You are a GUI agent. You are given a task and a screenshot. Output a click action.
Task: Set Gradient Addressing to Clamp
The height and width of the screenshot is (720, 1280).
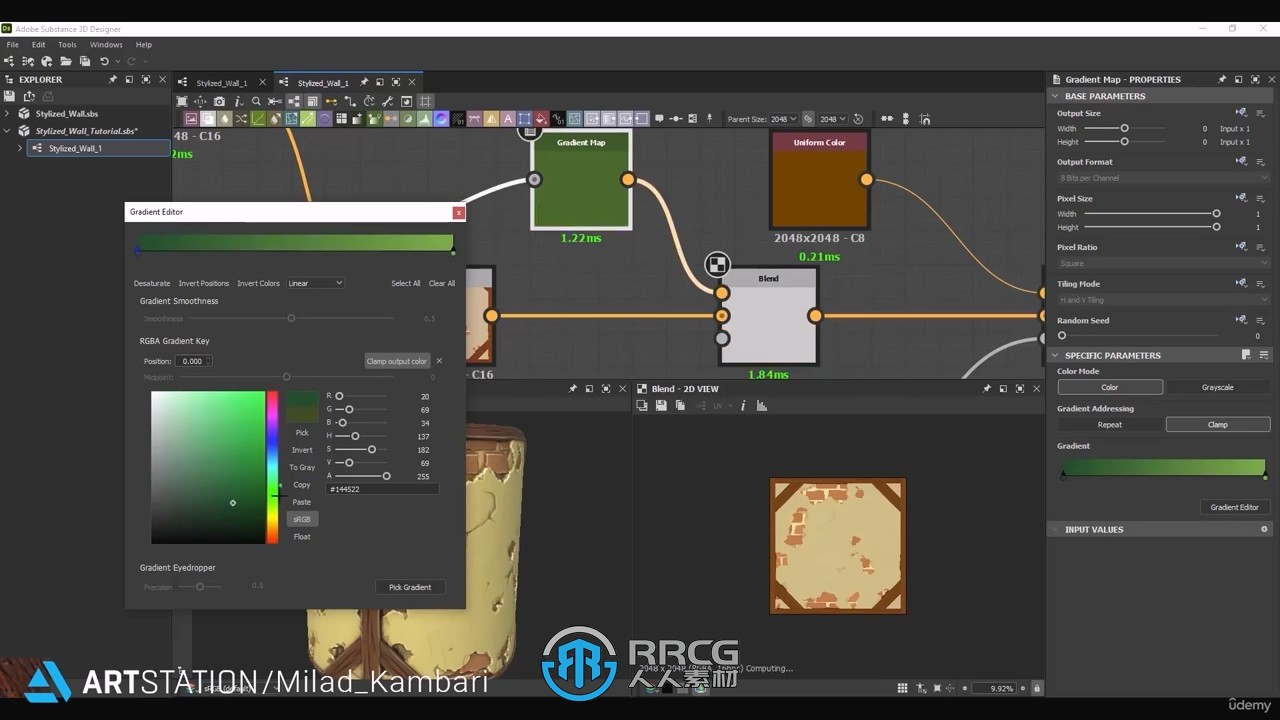click(x=1218, y=424)
